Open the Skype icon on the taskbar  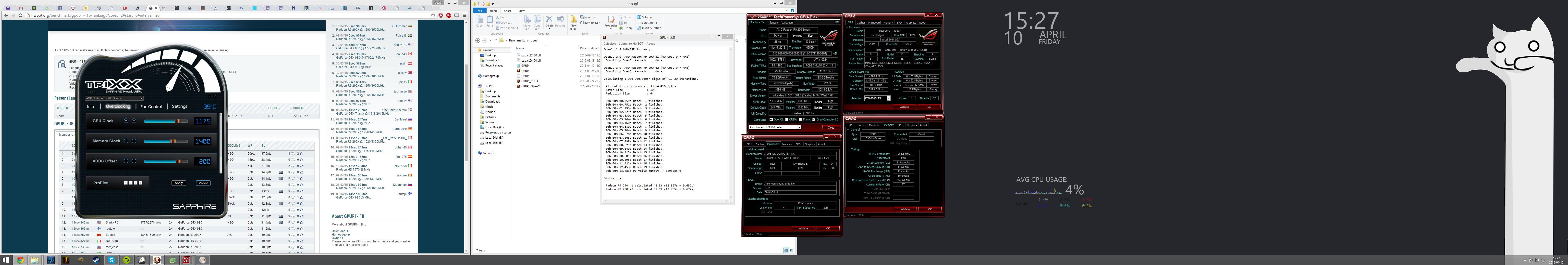pyautogui.click(x=111, y=260)
